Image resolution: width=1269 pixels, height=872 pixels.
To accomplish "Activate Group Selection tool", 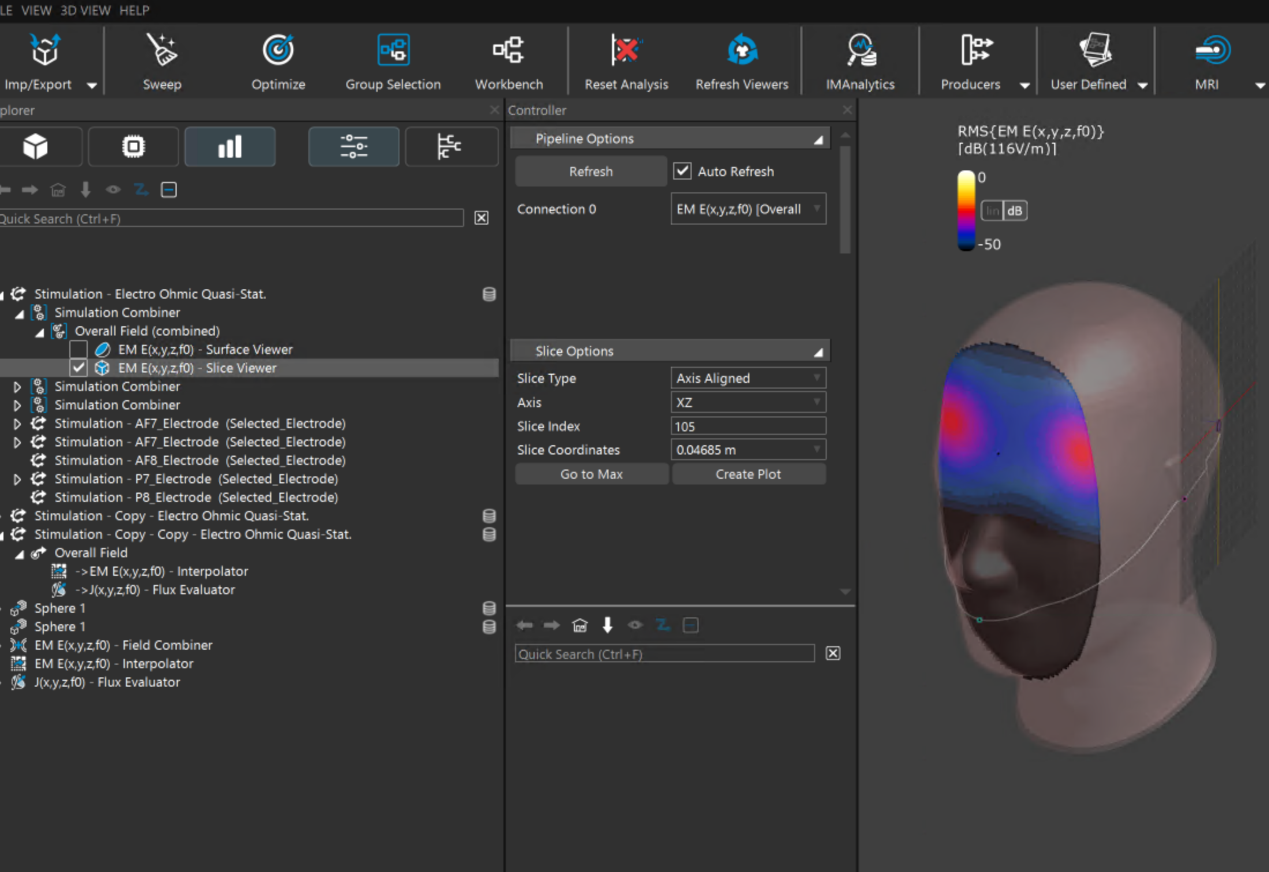I will (393, 50).
